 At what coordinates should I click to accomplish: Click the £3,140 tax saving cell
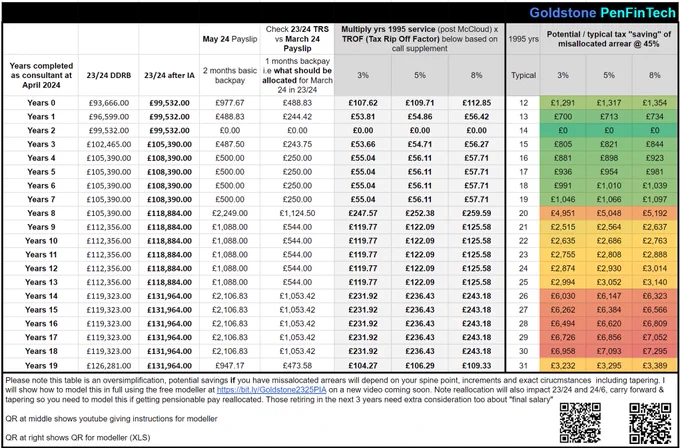[655, 282]
